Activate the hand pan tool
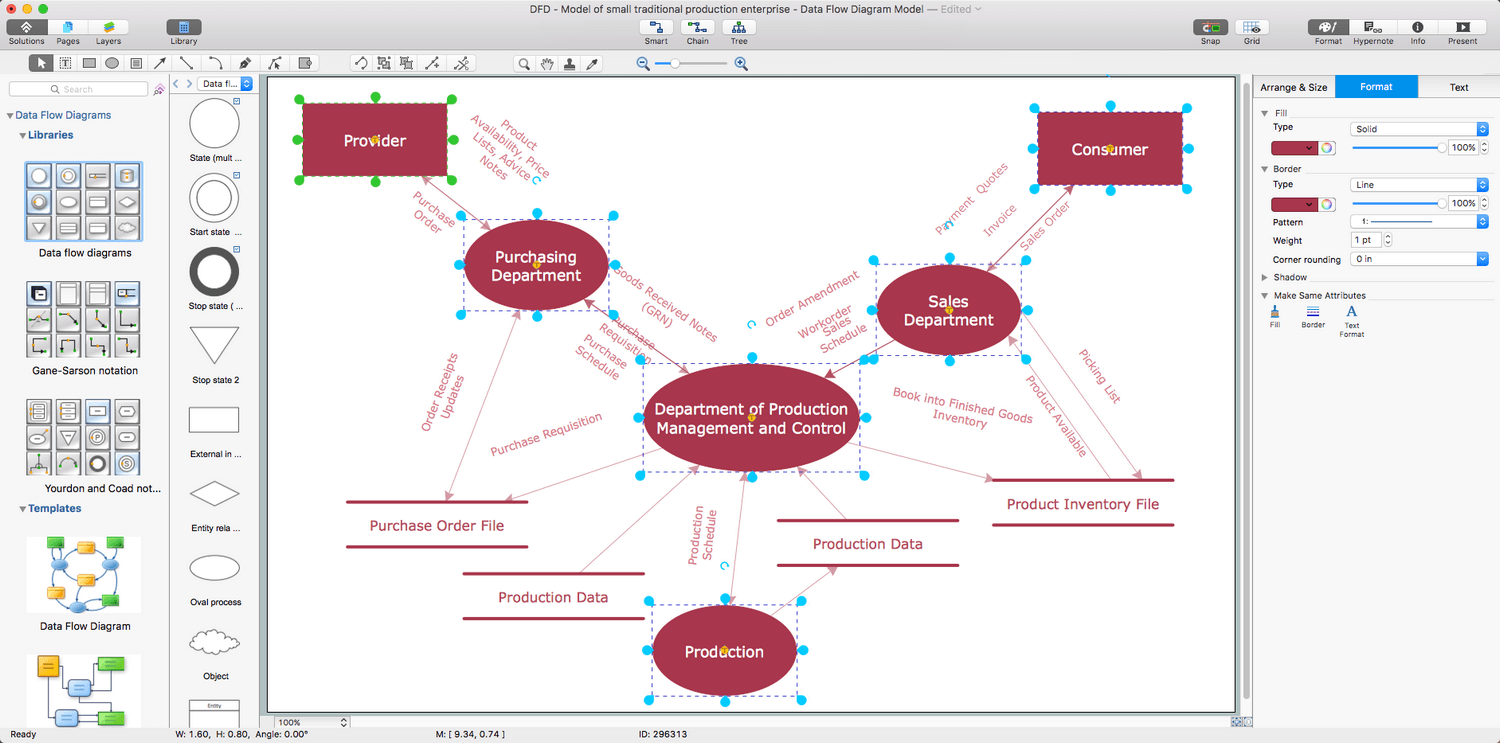Screen dimensions: 1500x743 tap(547, 63)
